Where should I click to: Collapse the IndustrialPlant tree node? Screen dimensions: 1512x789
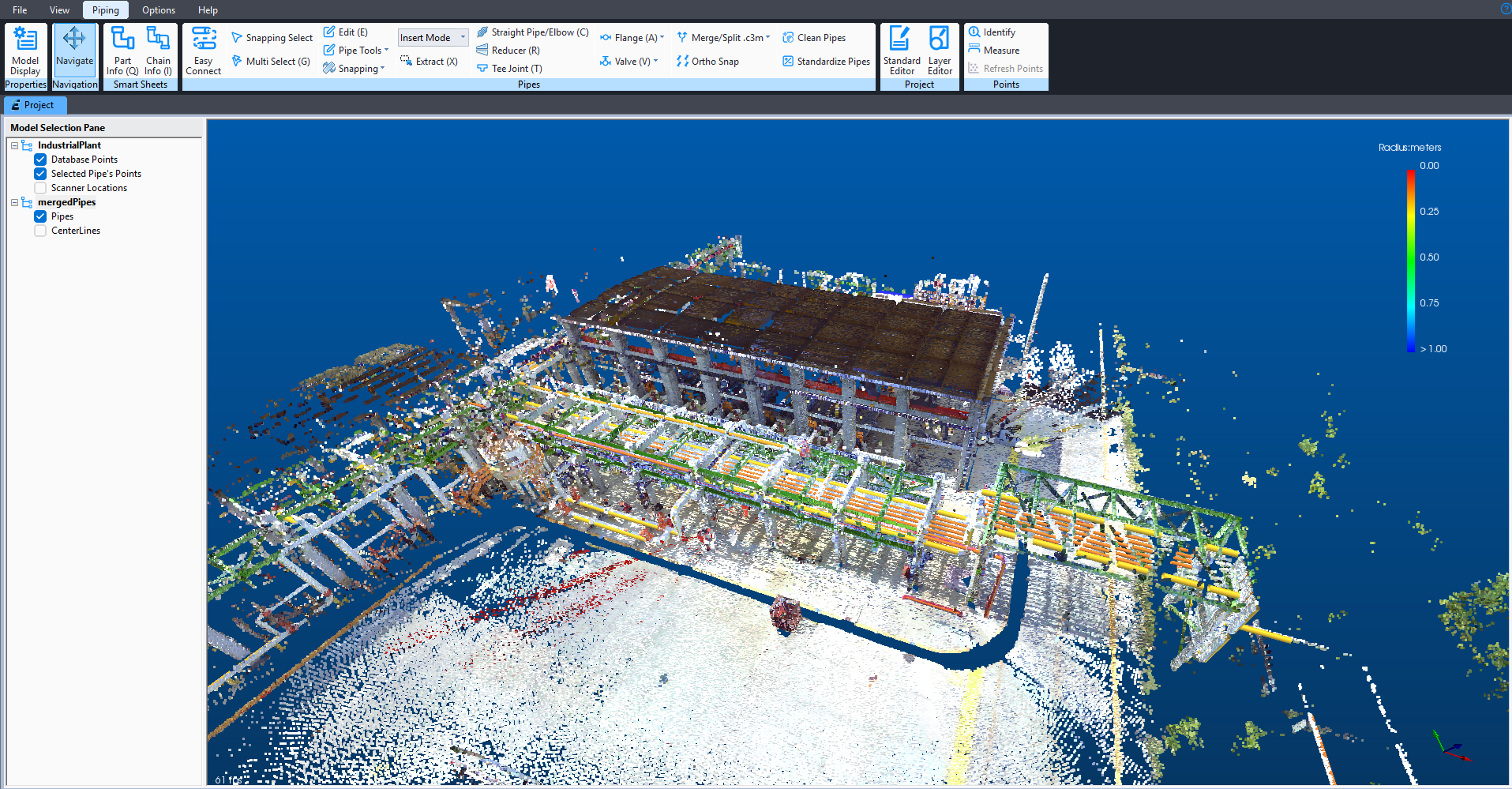pos(14,145)
